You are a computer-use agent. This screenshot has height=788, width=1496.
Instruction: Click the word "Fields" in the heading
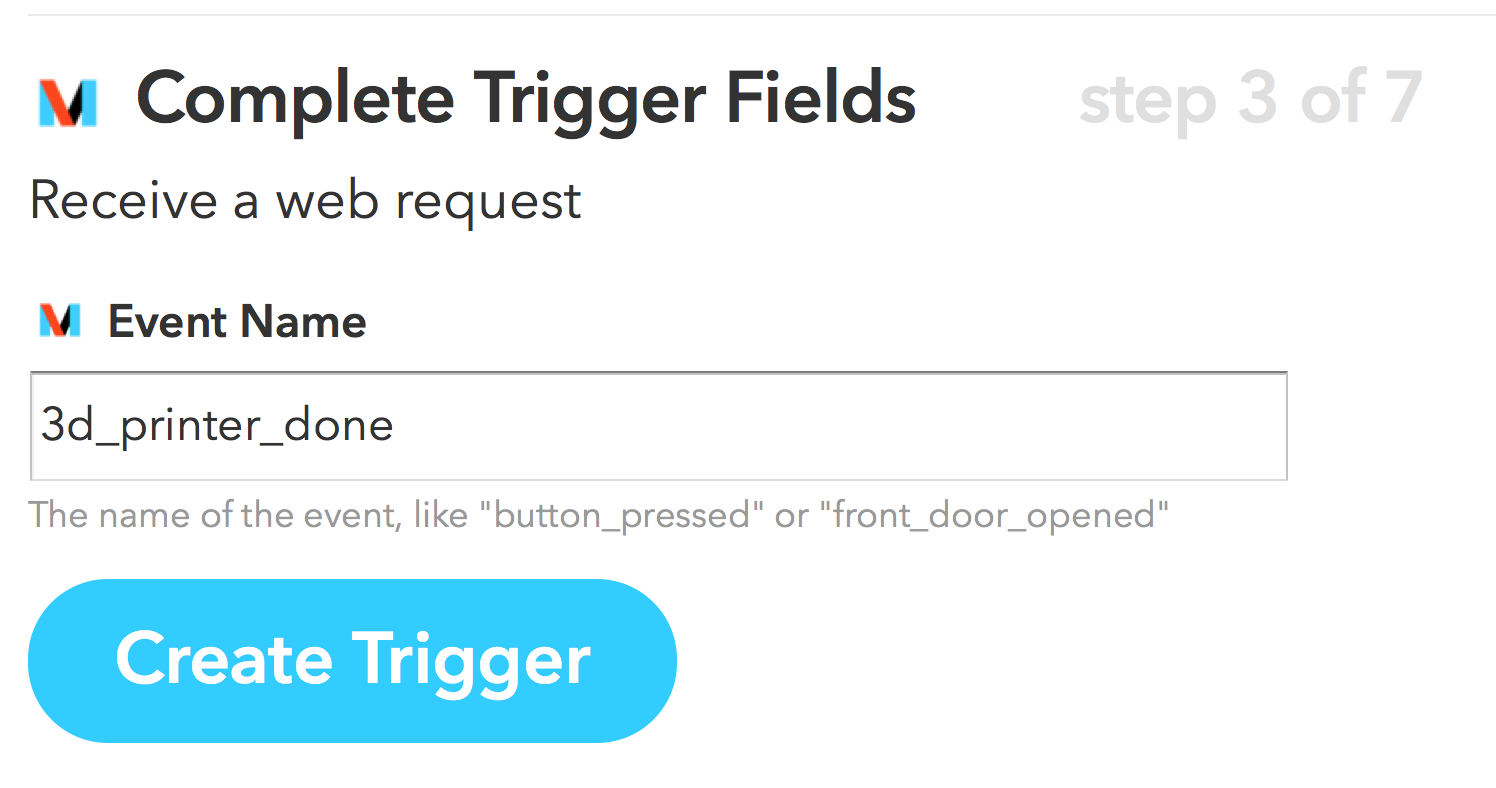pyautogui.click(x=821, y=99)
